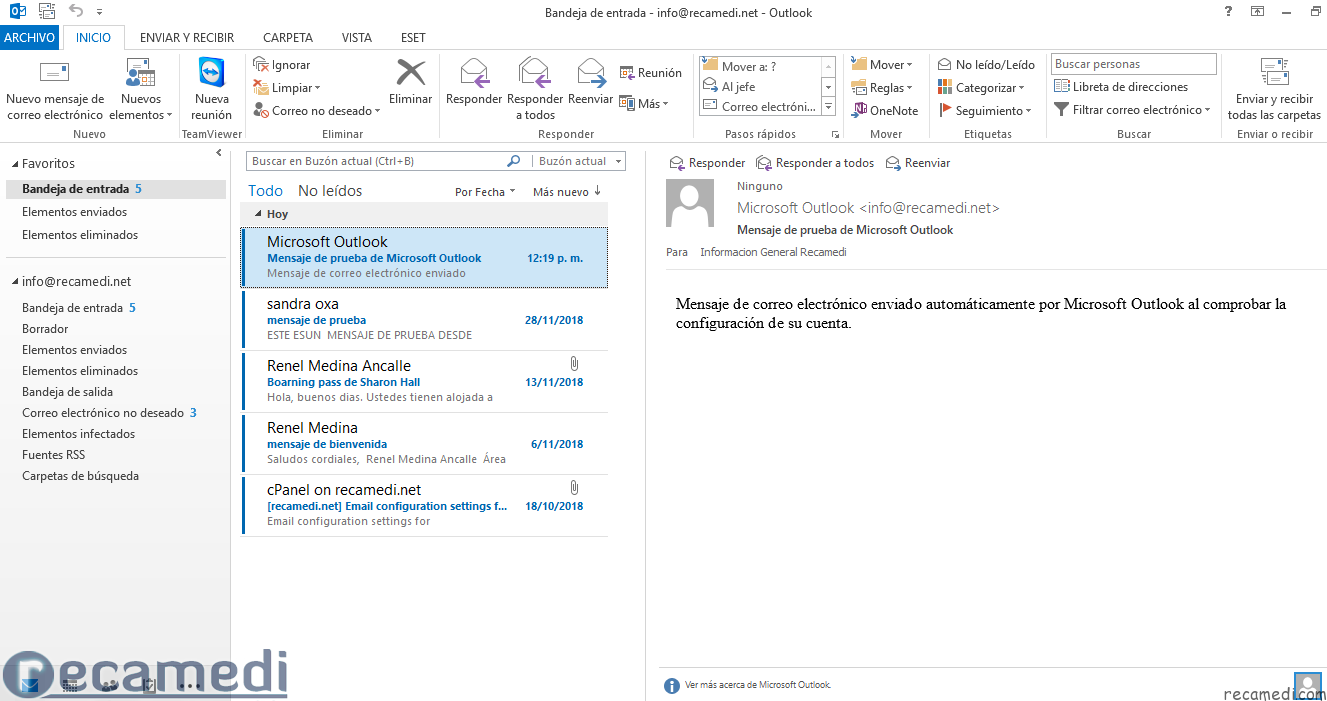Open cPanel on recamedi.net email
The image size is (1327, 701).
click(x=424, y=506)
